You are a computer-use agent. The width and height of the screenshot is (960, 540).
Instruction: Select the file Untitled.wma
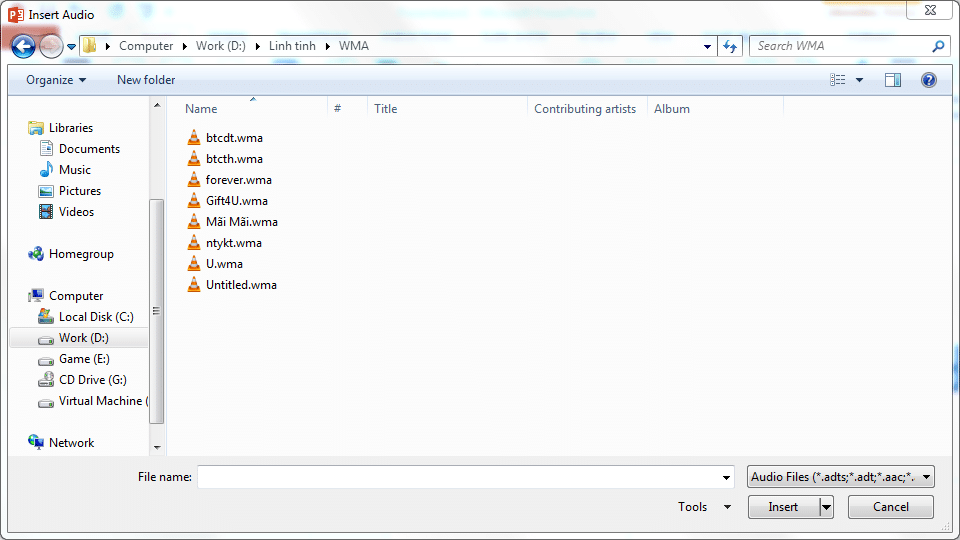pos(241,285)
